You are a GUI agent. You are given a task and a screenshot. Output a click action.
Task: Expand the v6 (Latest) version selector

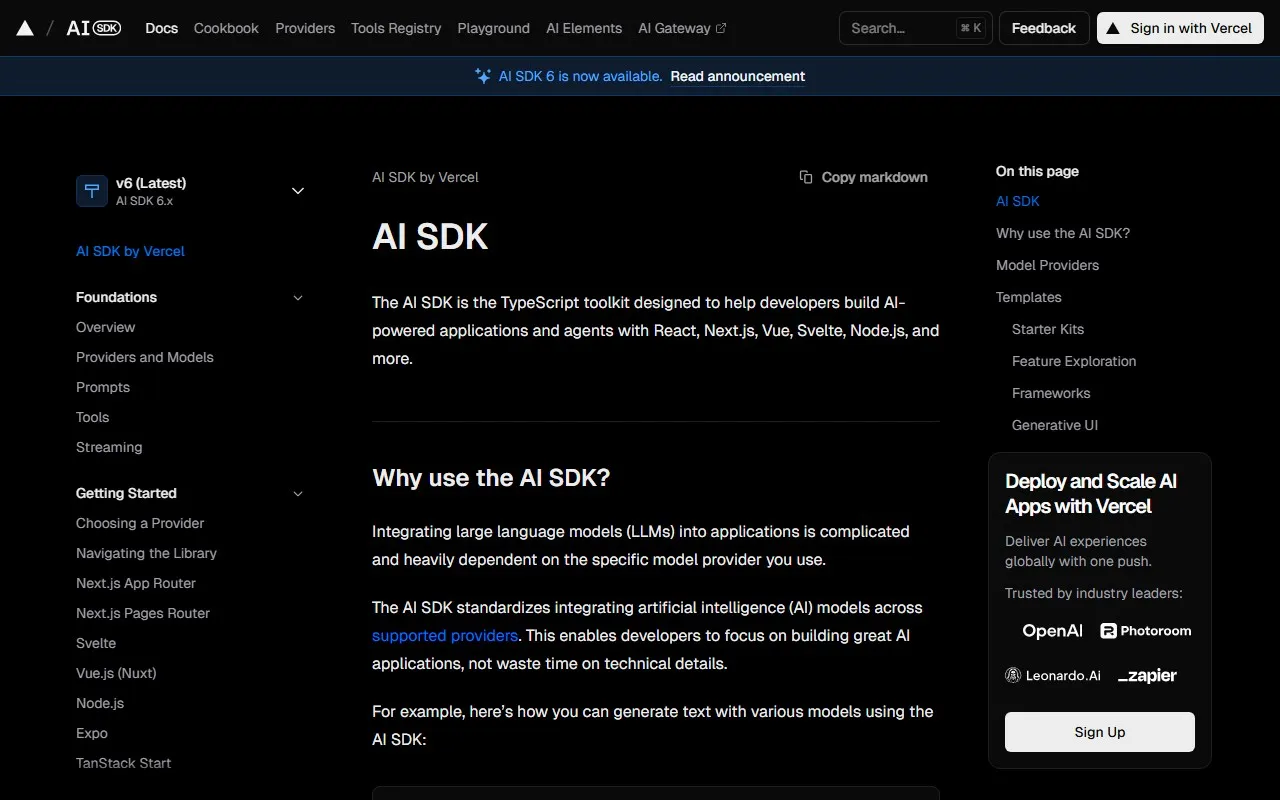tap(297, 190)
